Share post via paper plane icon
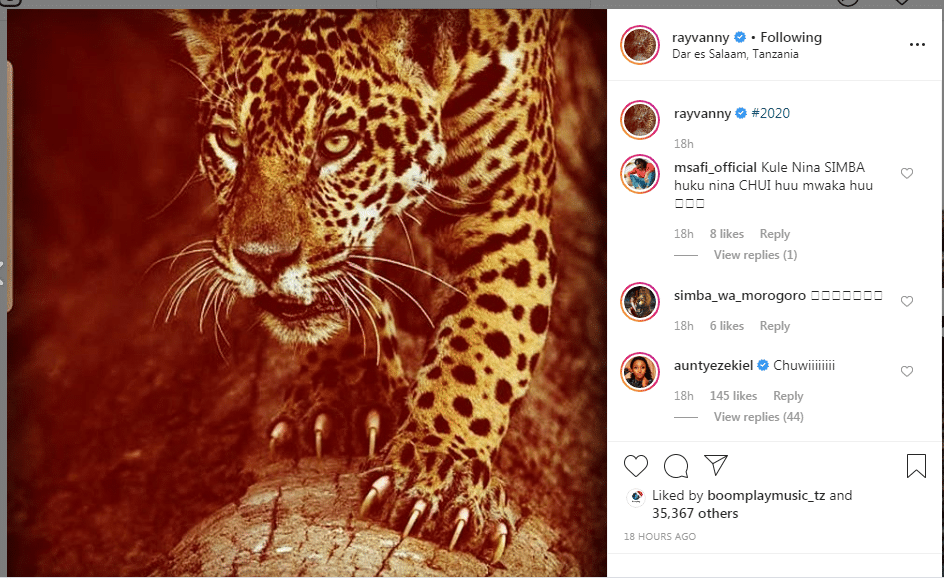This screenshot has height=582, width=944. pos(715,465)
